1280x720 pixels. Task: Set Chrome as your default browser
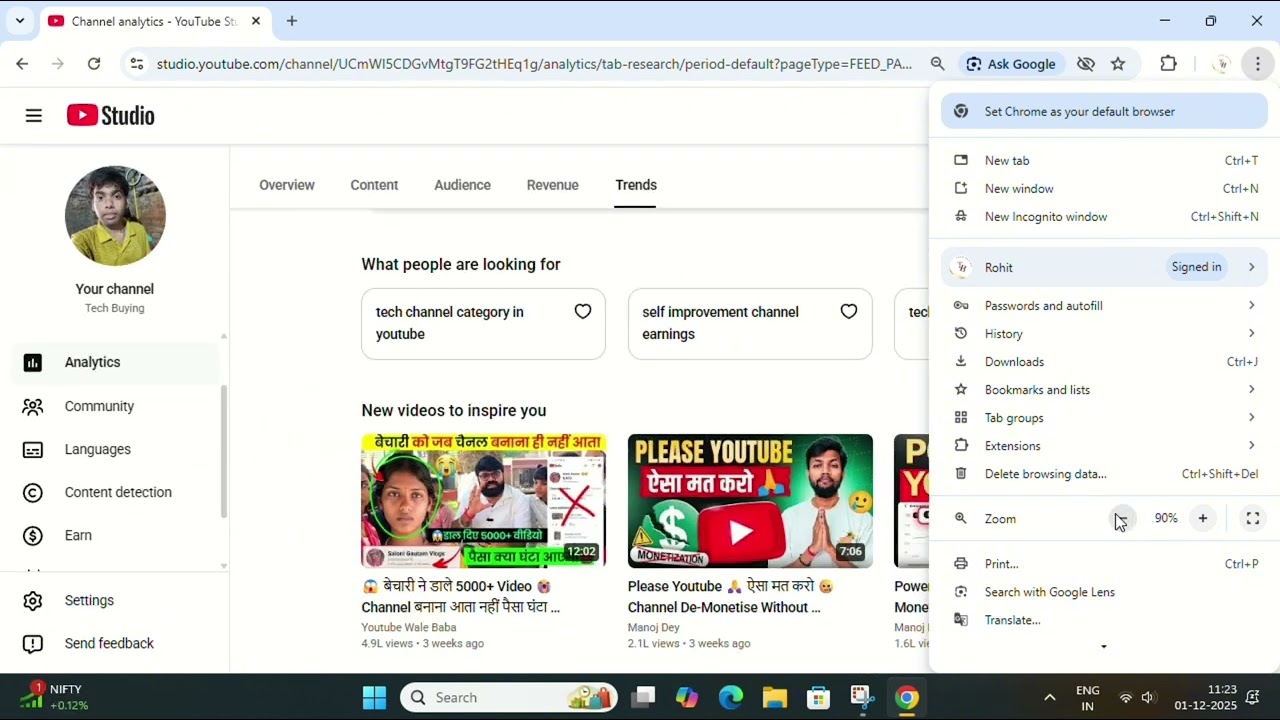(x=1105, y=111)
